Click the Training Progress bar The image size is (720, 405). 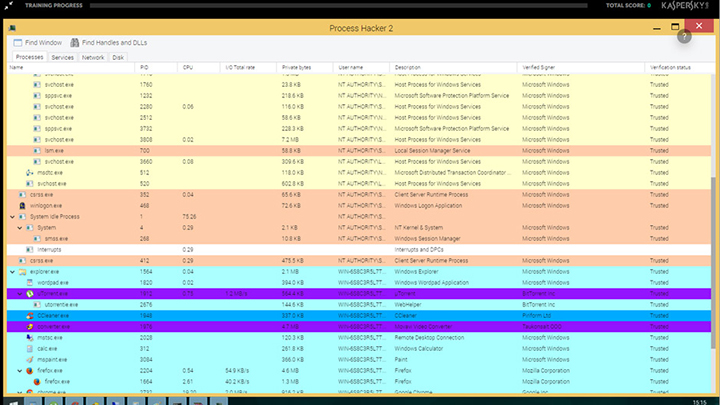(x=339, y=6)
